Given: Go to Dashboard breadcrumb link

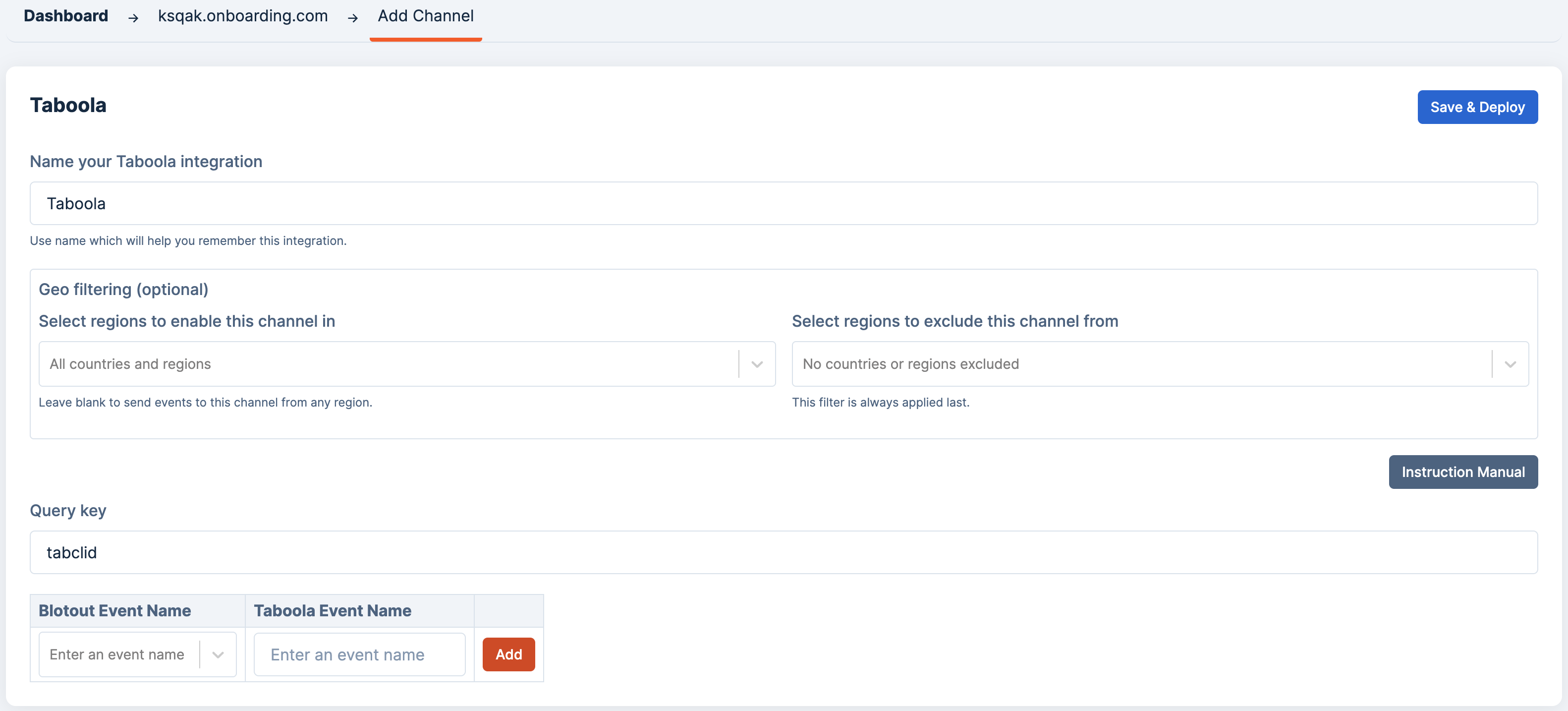Looking at the screenshot, I should pos(66,16).
